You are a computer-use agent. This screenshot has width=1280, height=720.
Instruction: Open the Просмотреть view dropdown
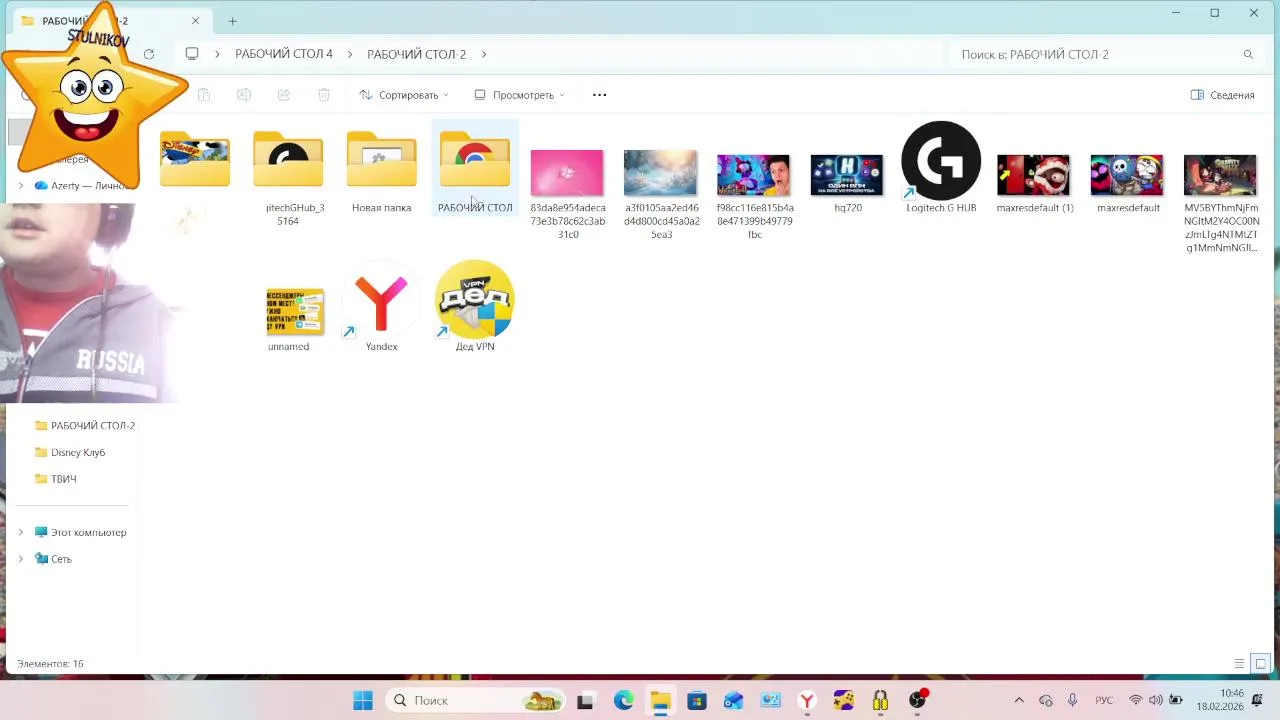519,95
